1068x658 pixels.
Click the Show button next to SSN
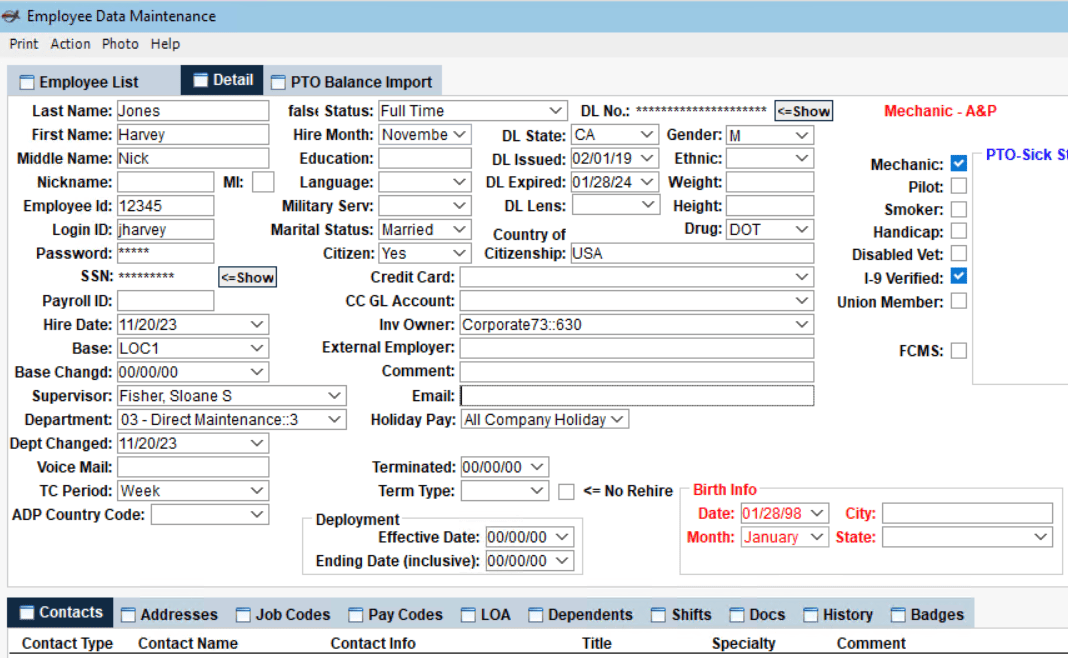247,277
